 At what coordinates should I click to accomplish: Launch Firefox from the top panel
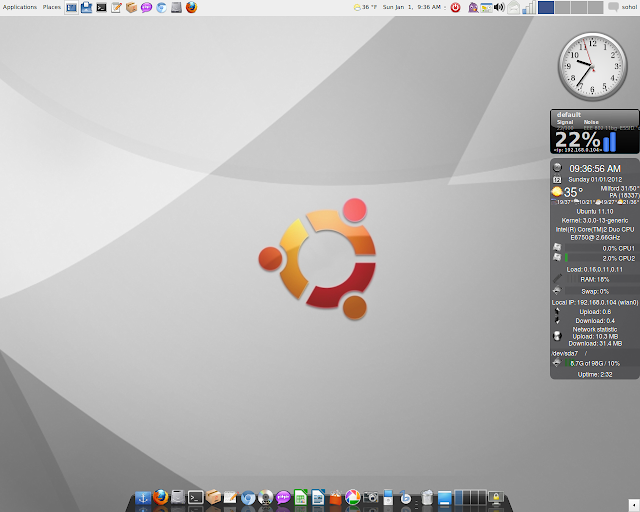click(191, 7)
